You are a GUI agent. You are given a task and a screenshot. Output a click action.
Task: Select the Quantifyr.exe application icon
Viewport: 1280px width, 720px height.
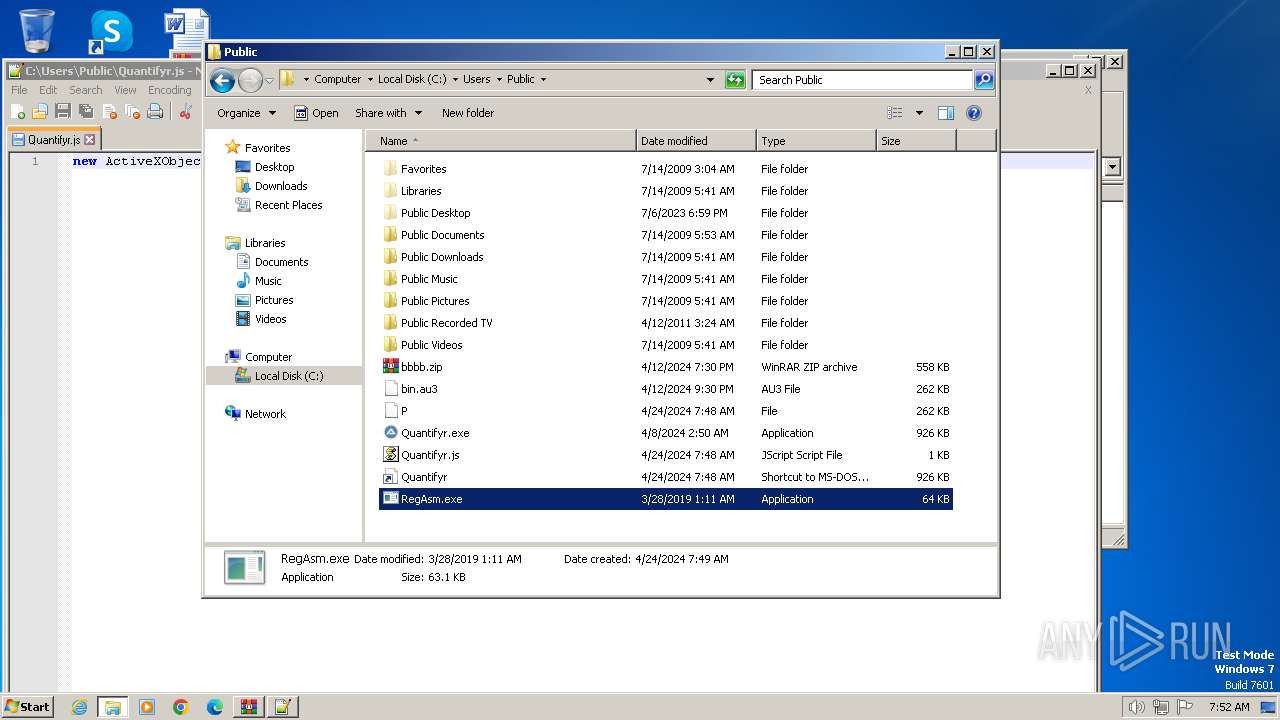[391, 433]
